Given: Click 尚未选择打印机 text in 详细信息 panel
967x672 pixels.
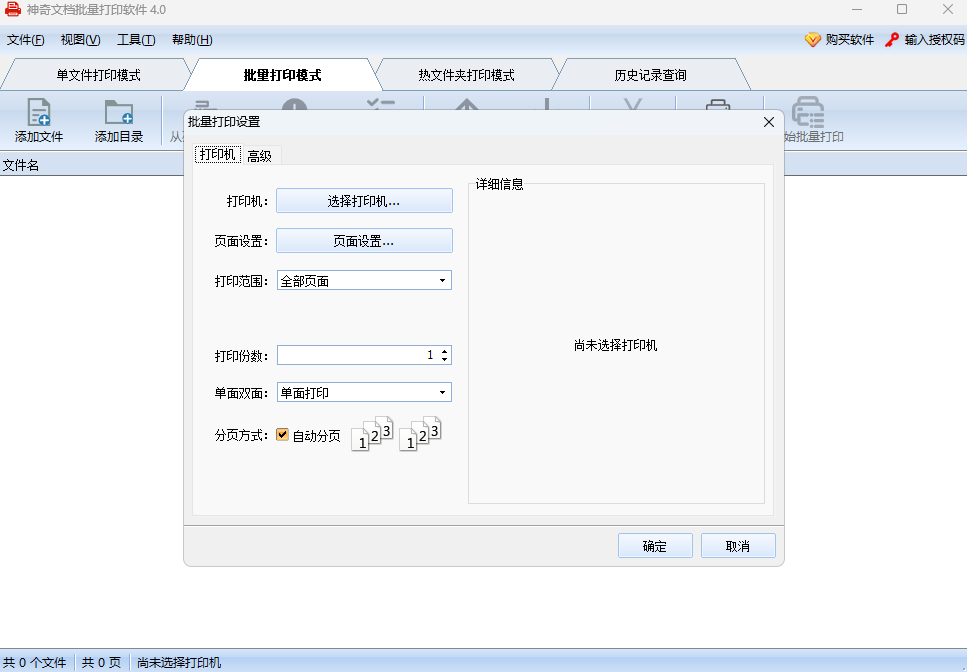Looking at the screenshot, I should point(615,345).
